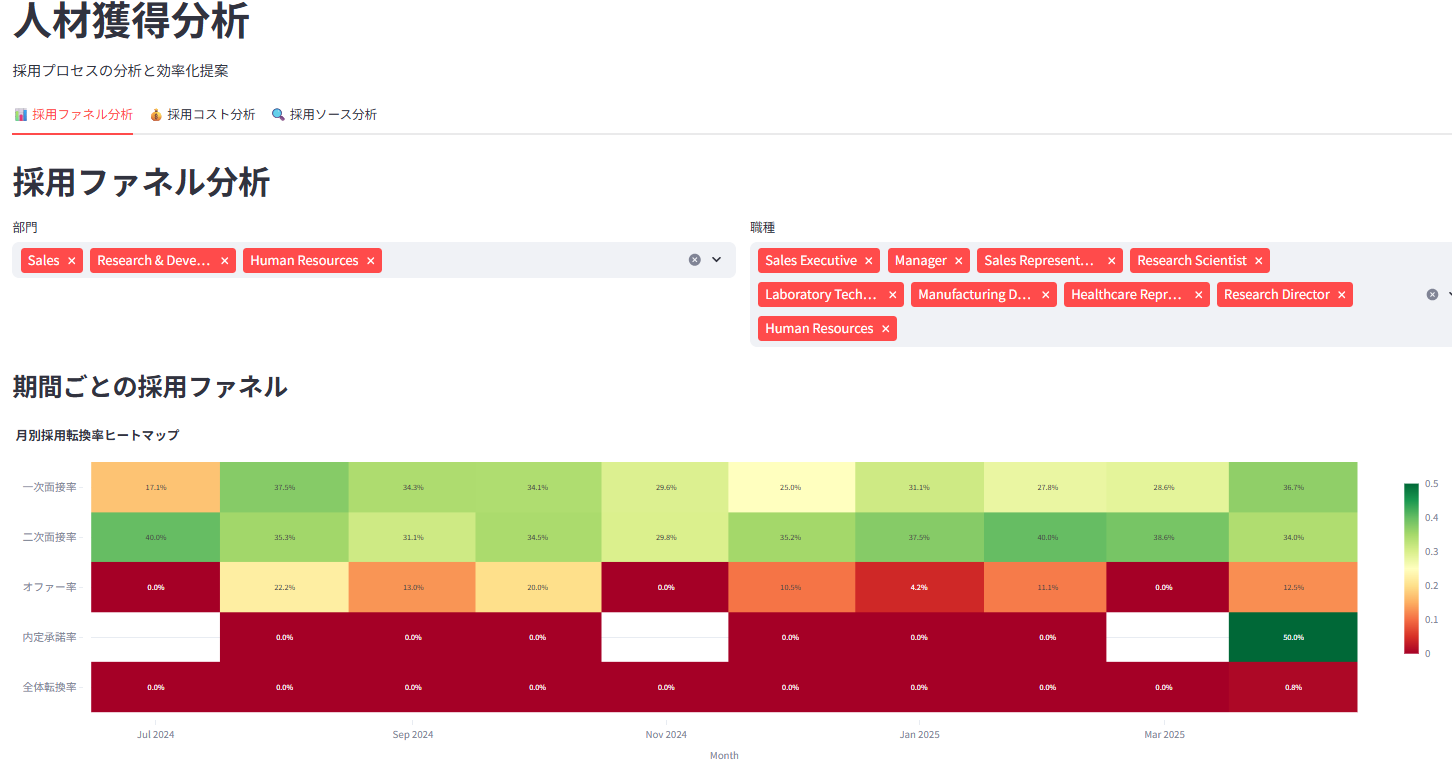Click the 0.8% overall conversion cell
1452x776 pixels.
click(x=1293, y=687)
